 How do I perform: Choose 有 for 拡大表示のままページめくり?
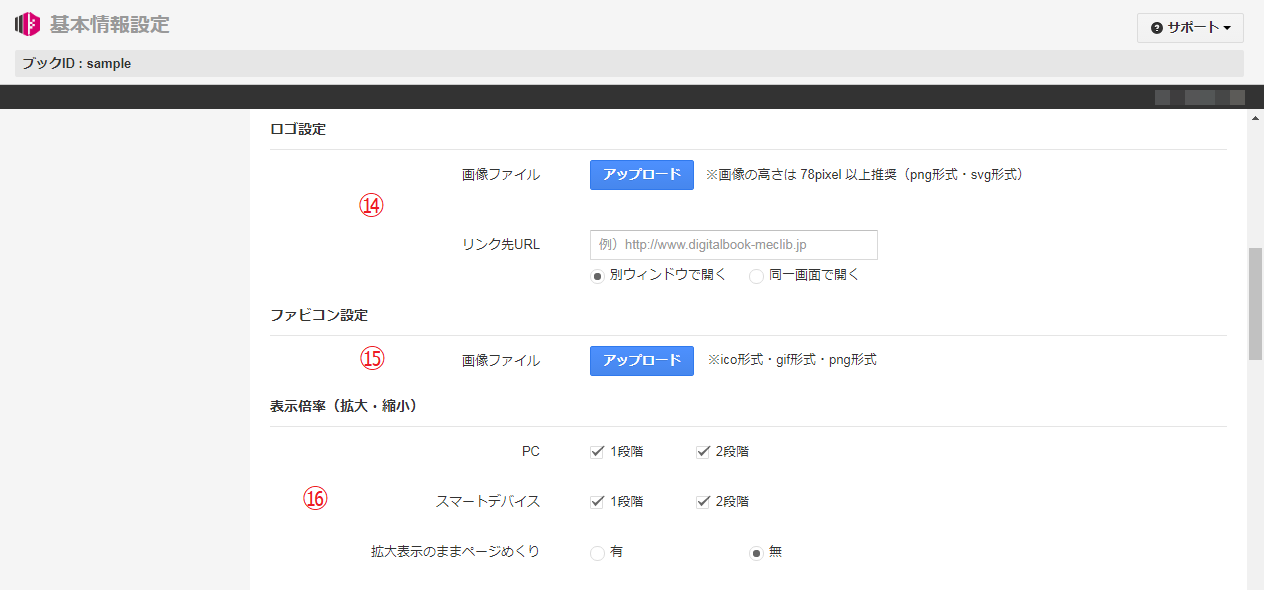coord(598,553)
